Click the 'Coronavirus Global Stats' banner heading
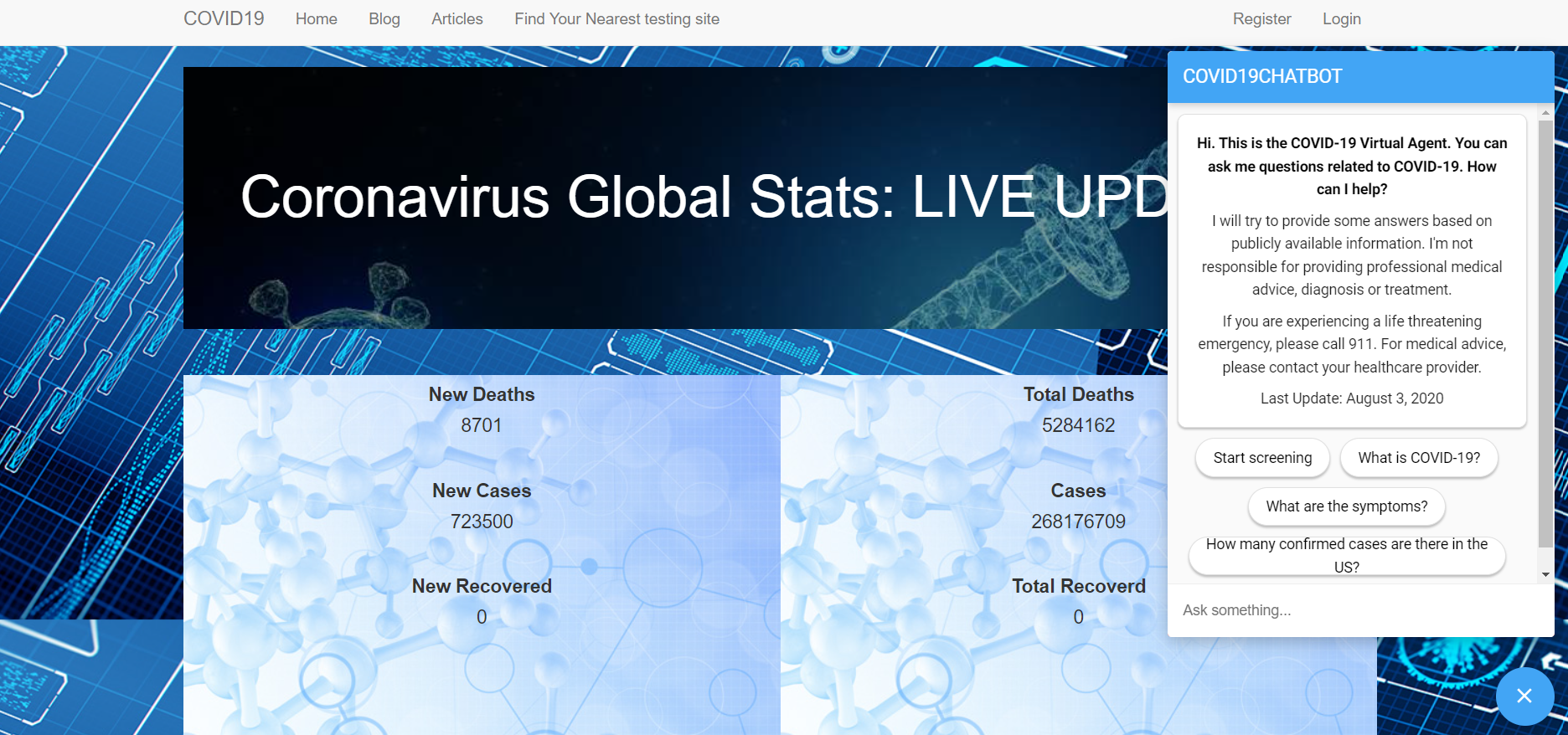1568x735 pixels. 704,198
